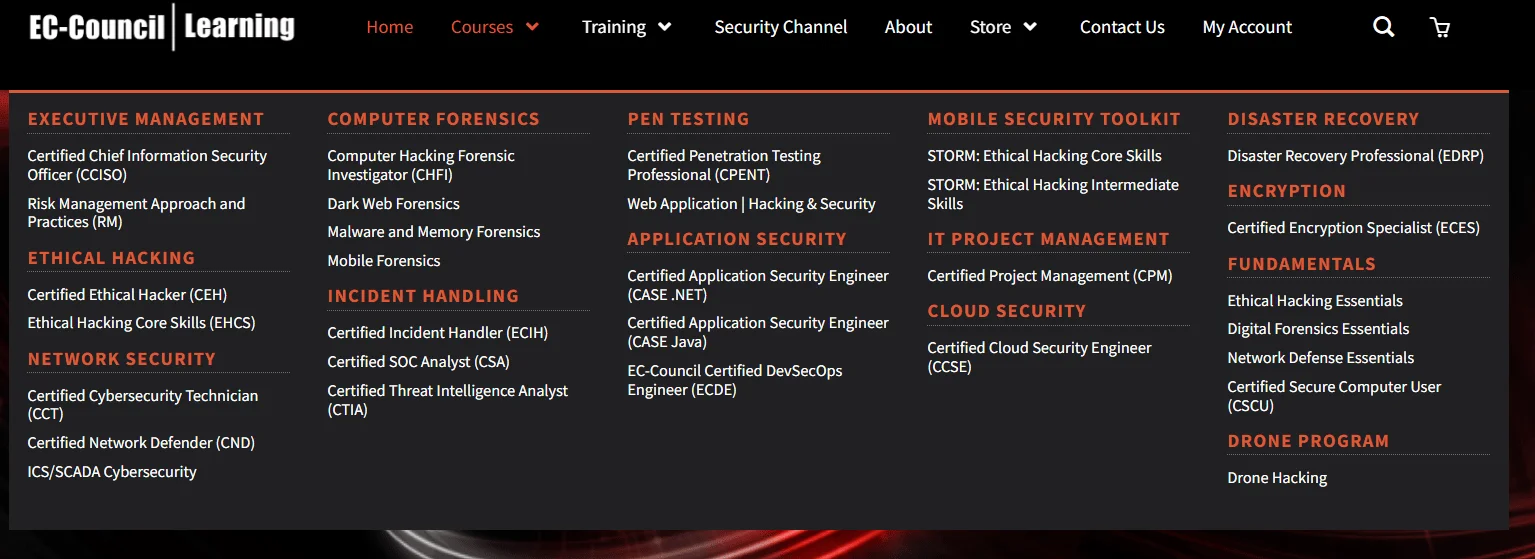Click the Mobile Security Toolkit heading

click(x=1054, y=119)
